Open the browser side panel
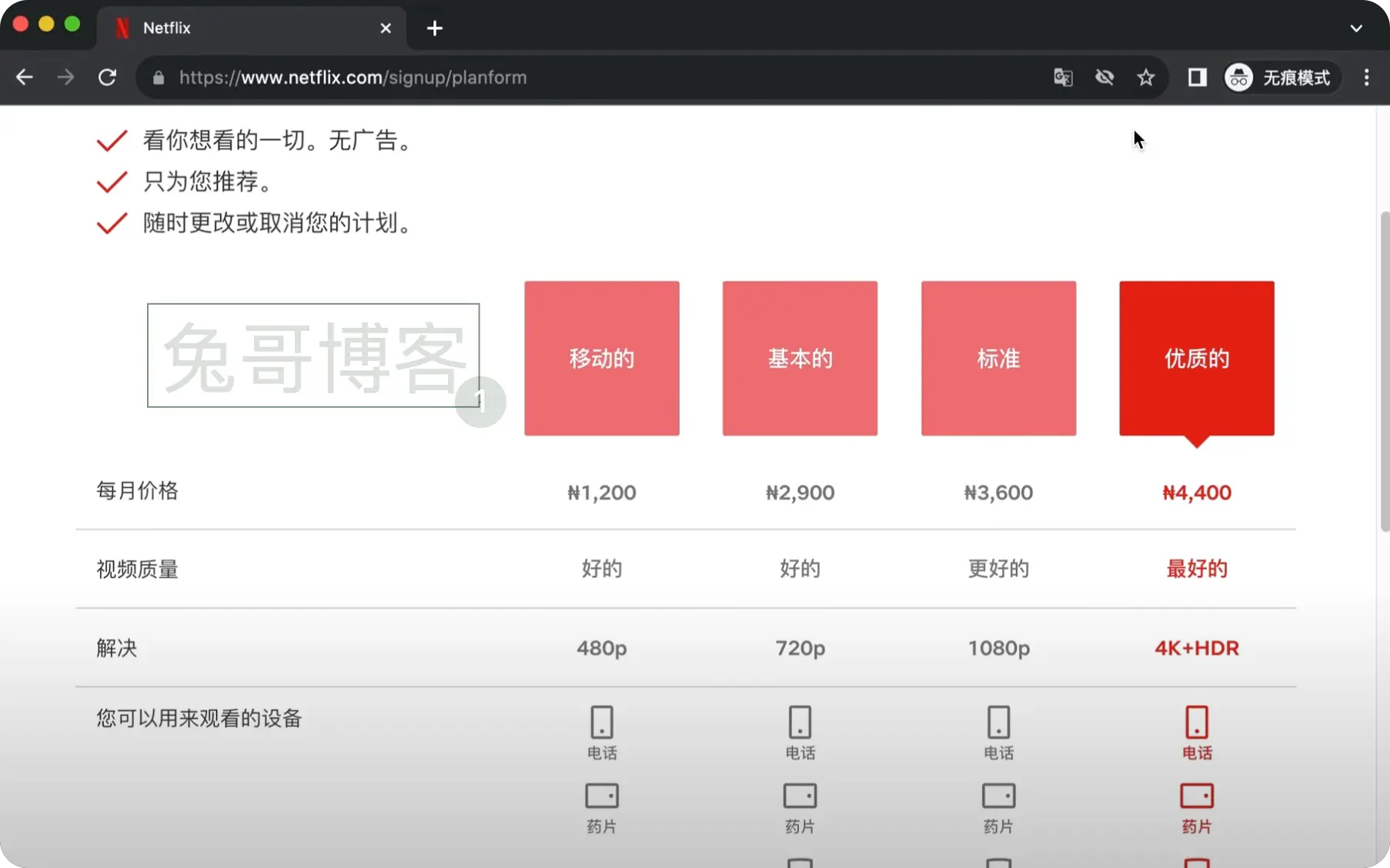1390x868 pixels. tap(1197, 78)
